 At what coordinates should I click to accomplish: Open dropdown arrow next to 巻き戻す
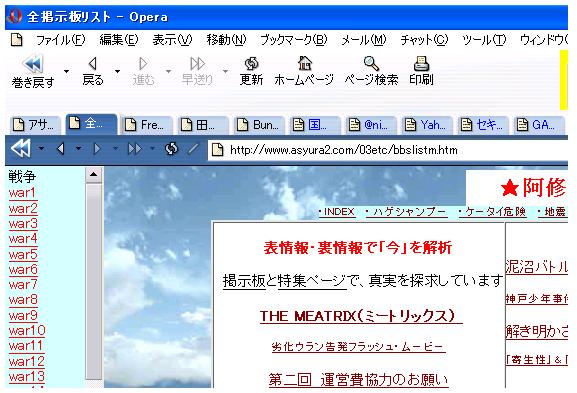point(66,71)
